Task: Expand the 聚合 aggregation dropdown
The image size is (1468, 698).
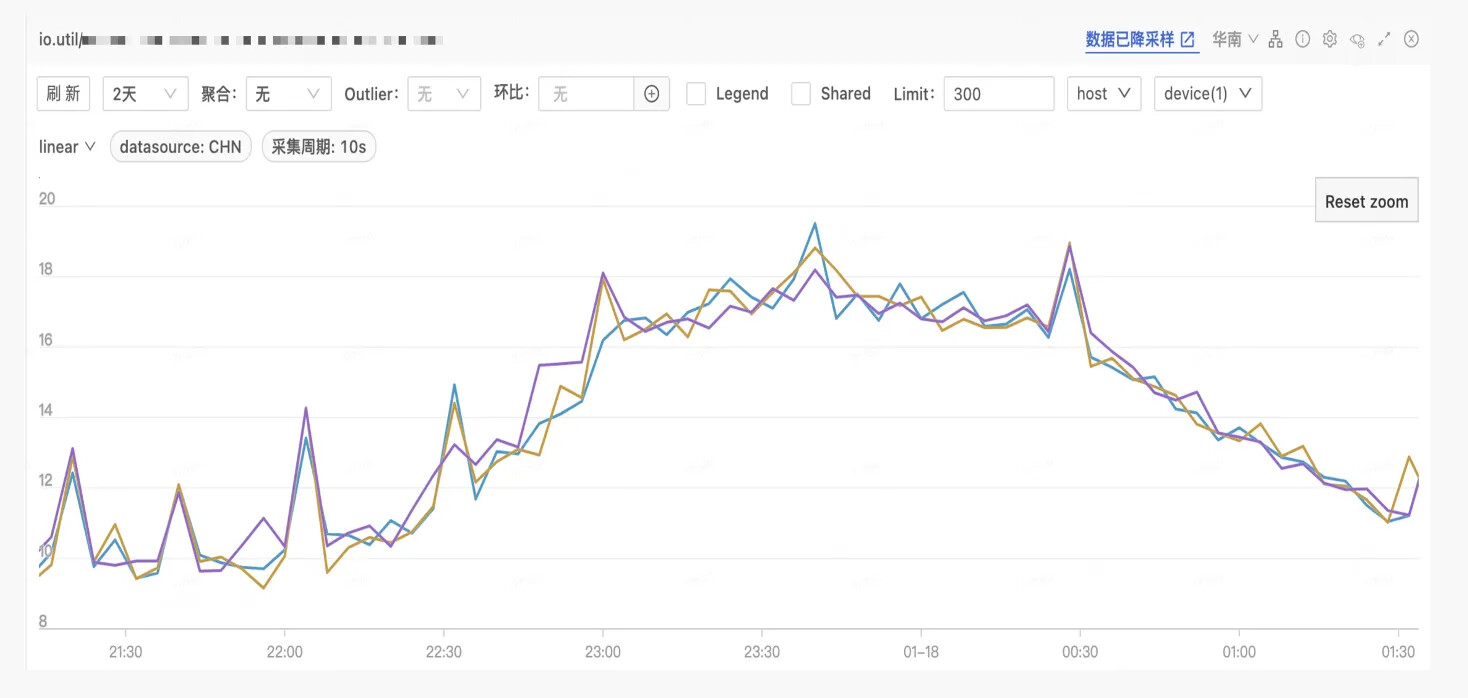Action: [288, 94]
